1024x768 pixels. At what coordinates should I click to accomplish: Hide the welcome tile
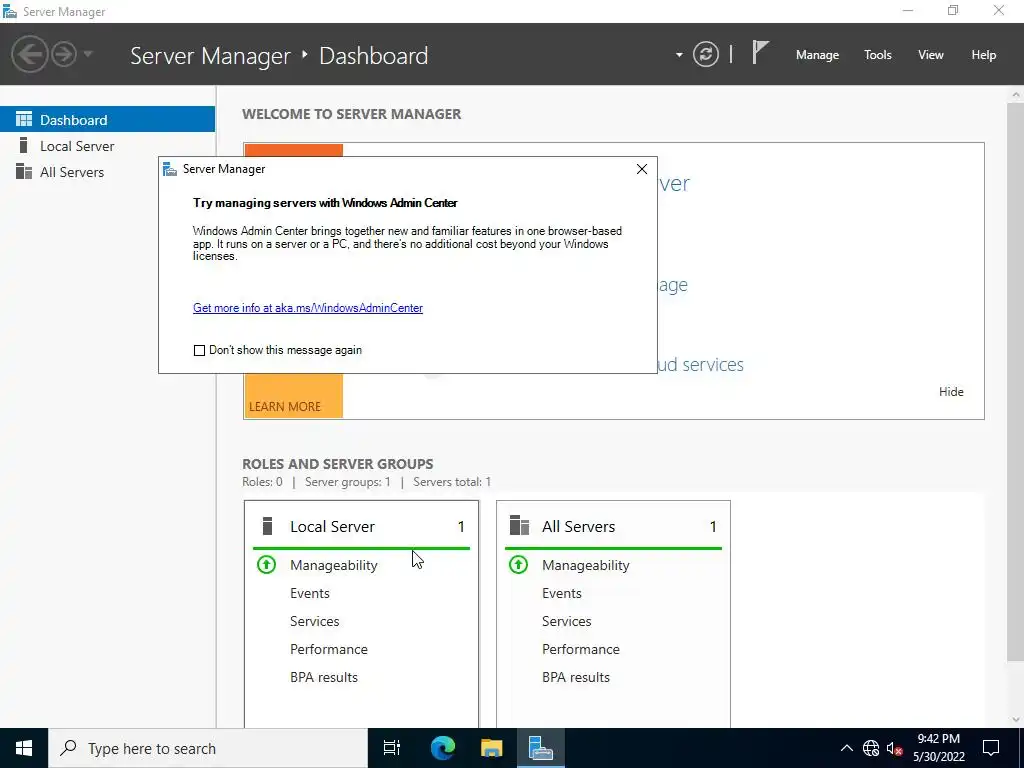click(951, 392)
